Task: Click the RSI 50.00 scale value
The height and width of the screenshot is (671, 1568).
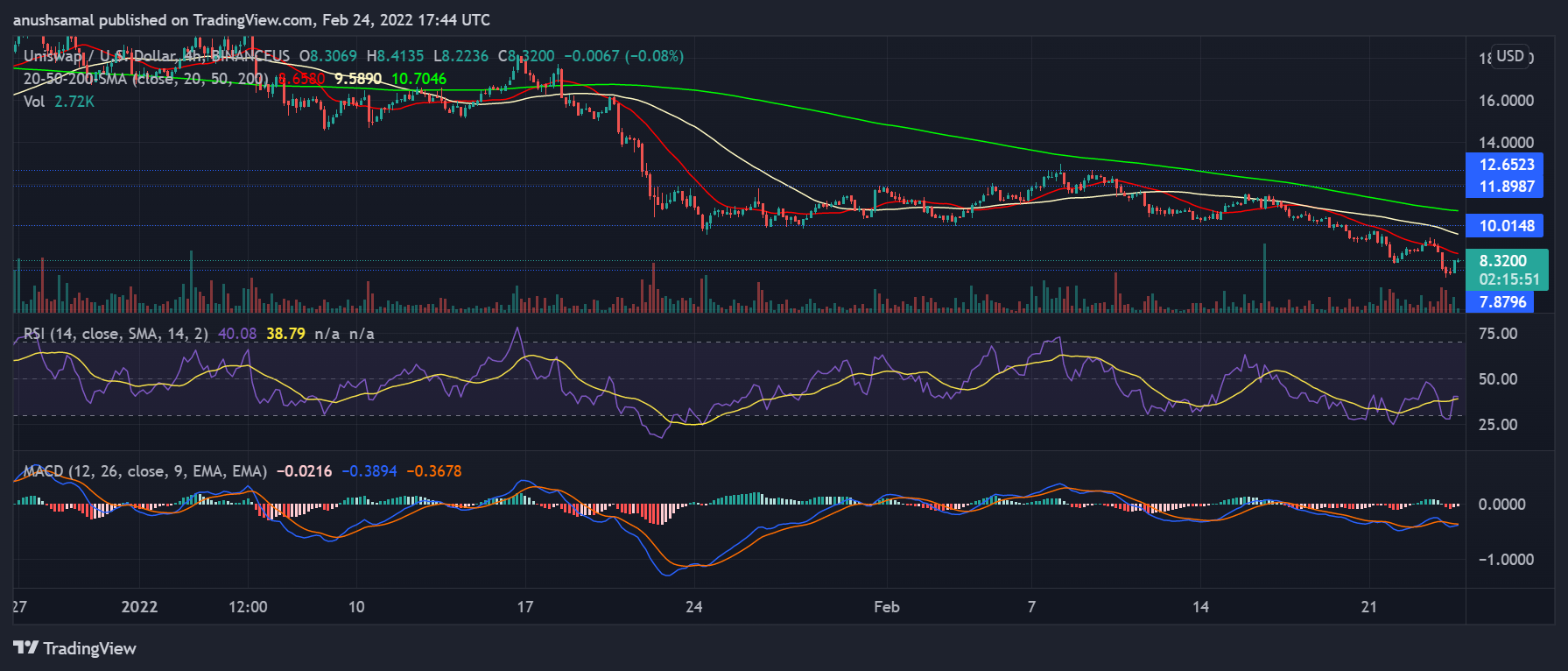Action: tap(1497, 379)
